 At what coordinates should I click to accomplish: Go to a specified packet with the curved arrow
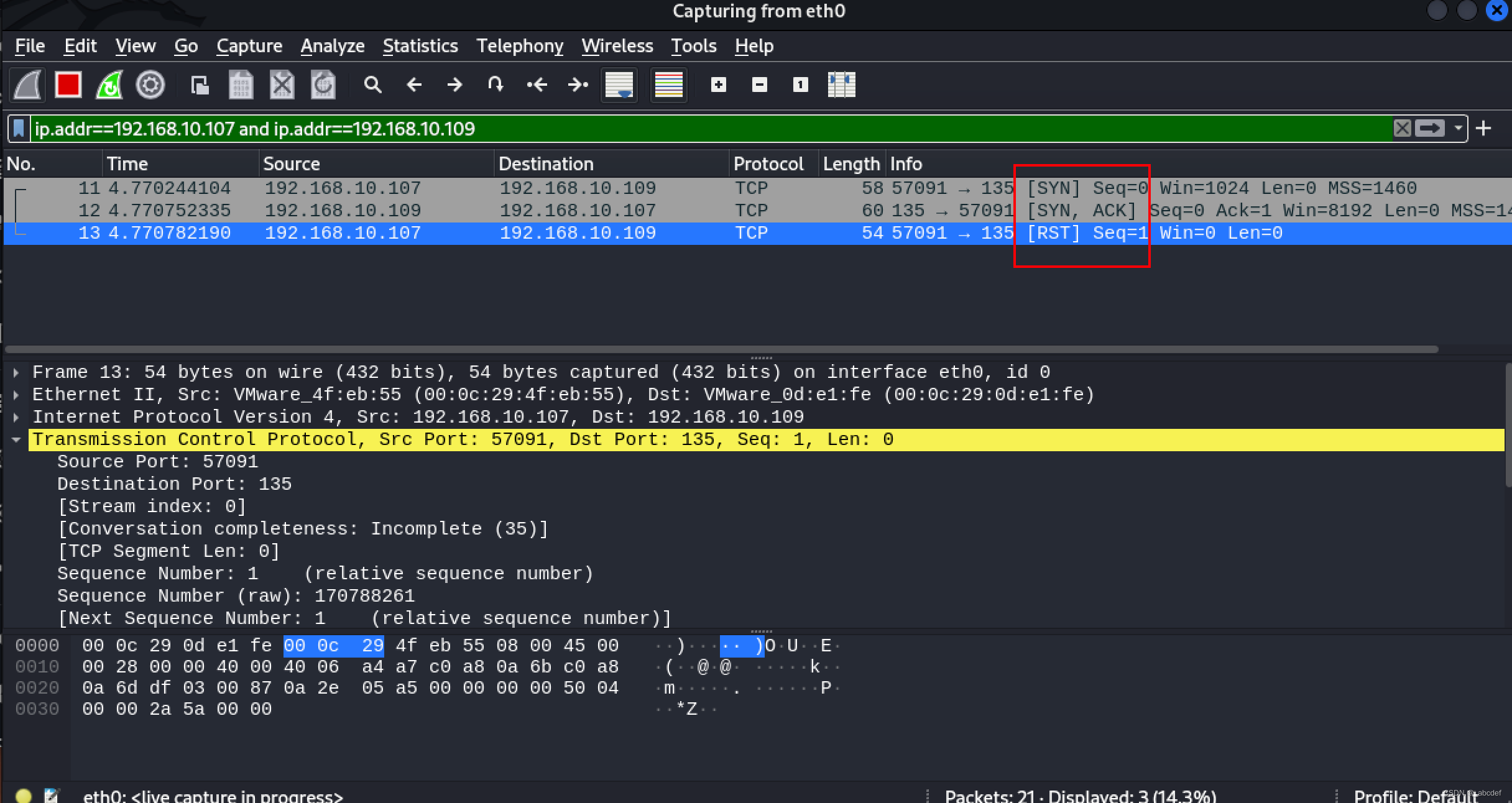pos(496,85)
